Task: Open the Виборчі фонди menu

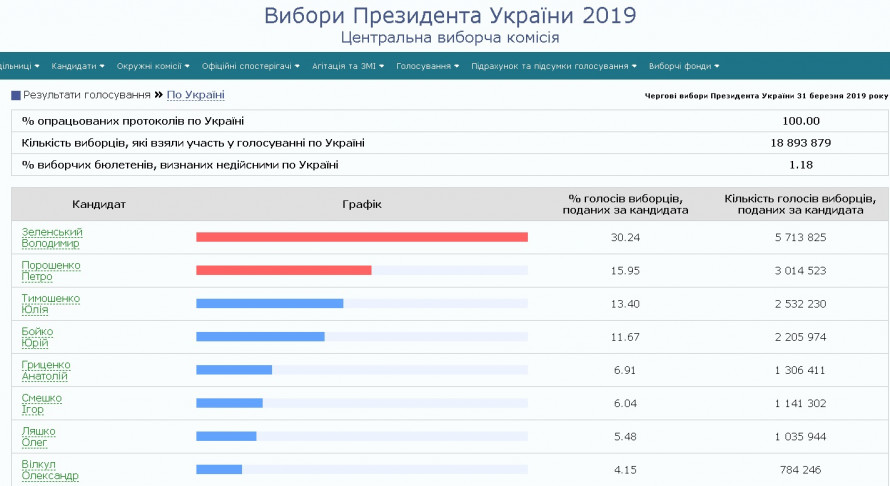Action: 683,66
